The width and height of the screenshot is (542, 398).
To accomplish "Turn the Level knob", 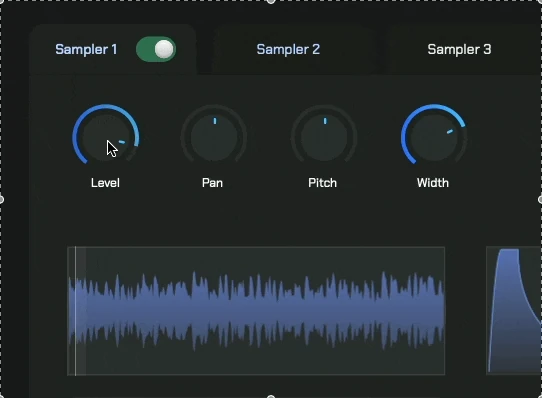I will 106,136.
